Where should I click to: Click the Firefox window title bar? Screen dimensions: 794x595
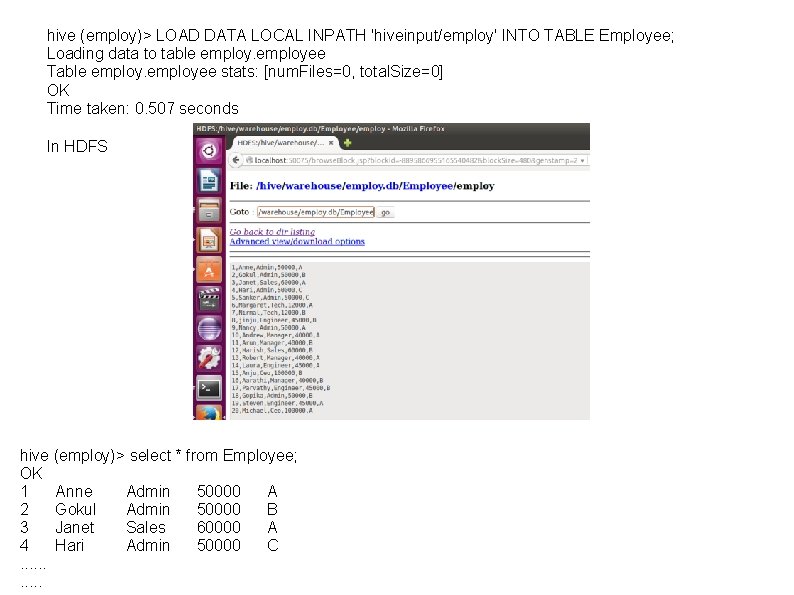[391, 129]
